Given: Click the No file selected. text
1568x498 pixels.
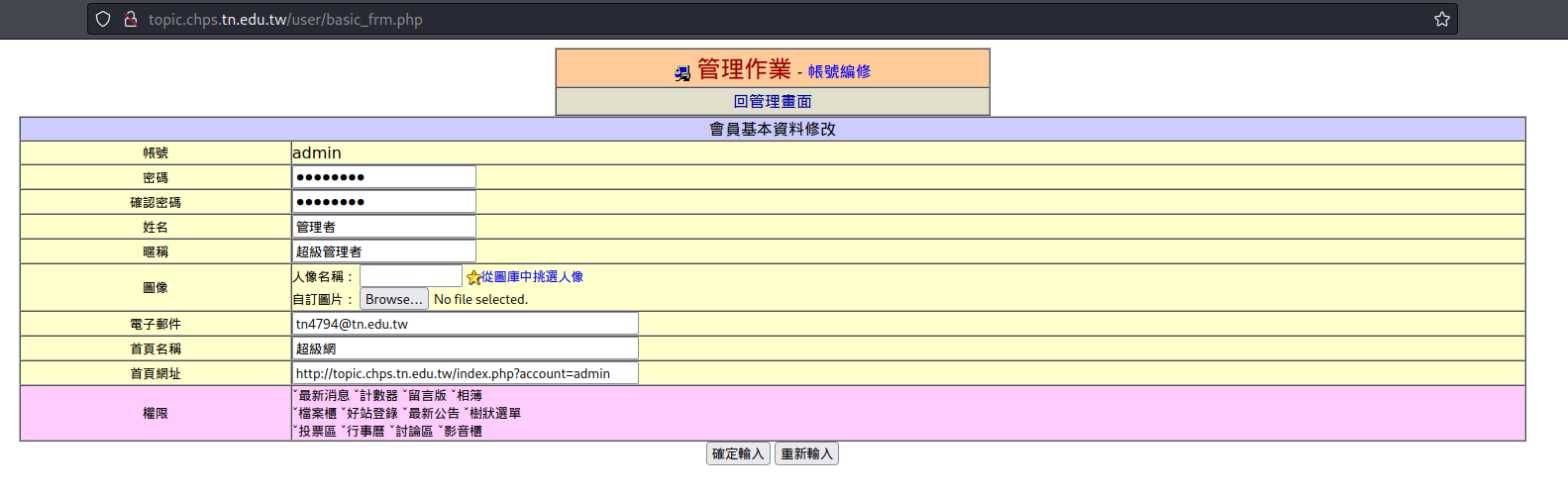Looking at the screenshot, I should point(480,299).
